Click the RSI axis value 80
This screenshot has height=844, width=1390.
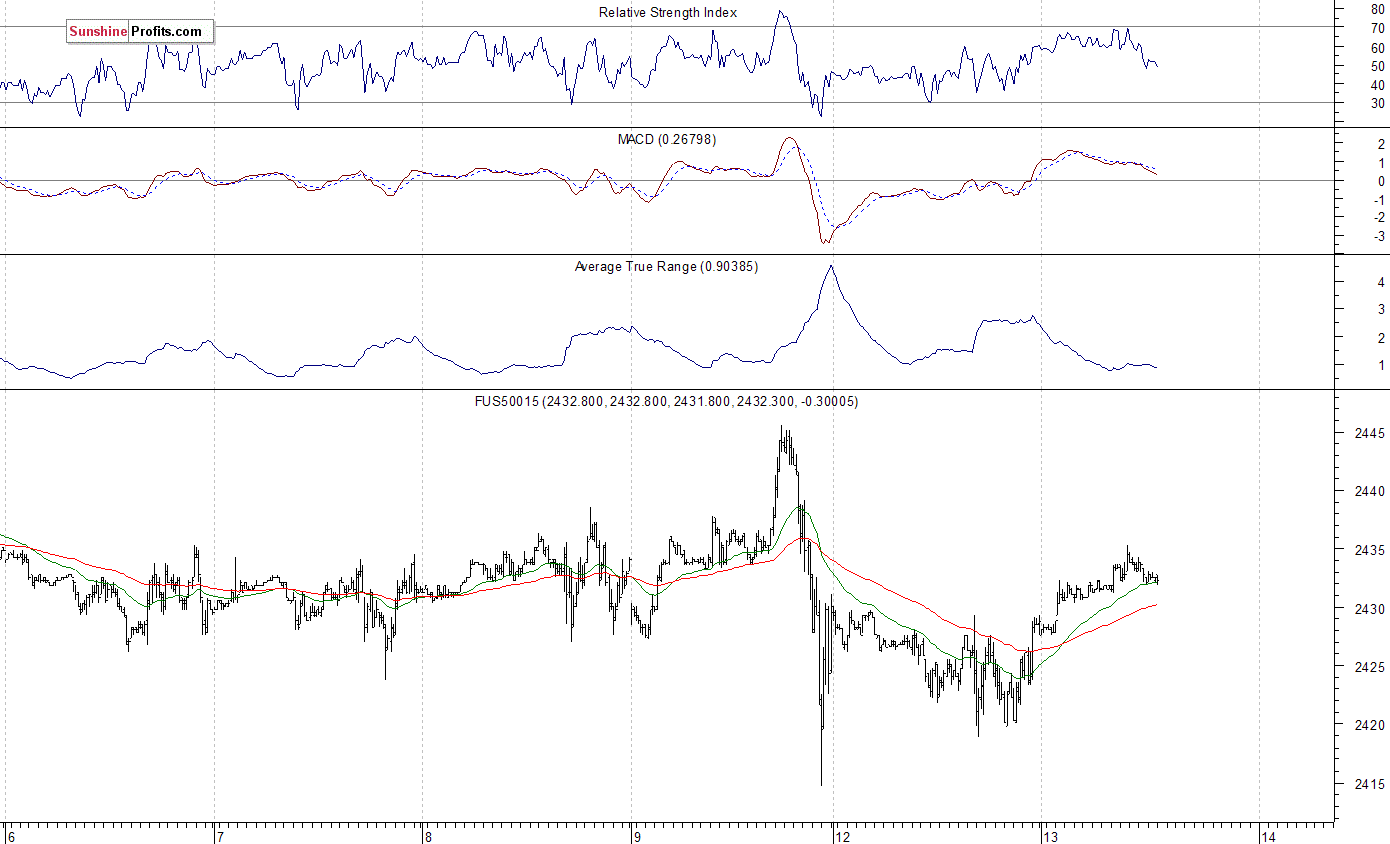(1378, 9)
